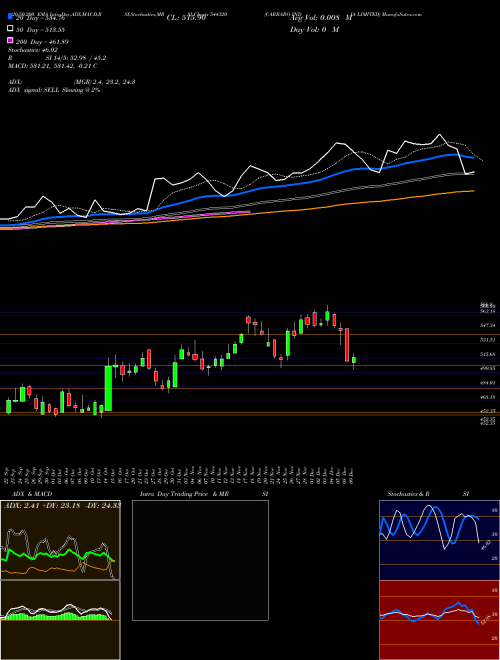The width and height of the screenshot is (500, 660).
Task: Click the 499.55 price axis label
Action: pyautogui.click(x=487, y=368)
